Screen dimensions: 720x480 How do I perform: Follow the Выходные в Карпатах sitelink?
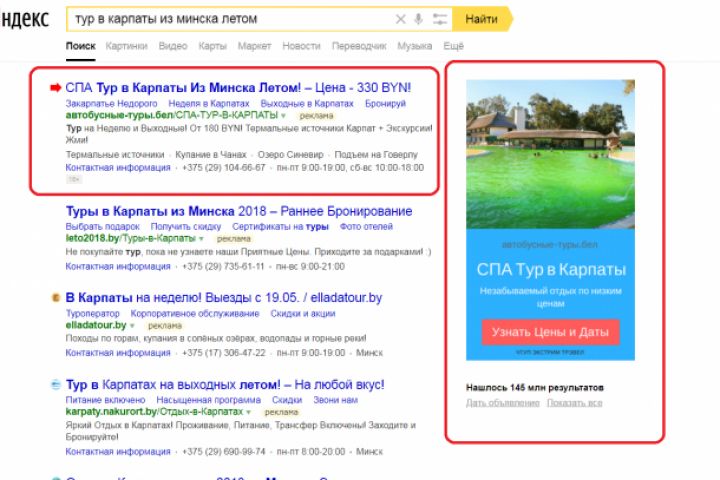tap(307, 103)
